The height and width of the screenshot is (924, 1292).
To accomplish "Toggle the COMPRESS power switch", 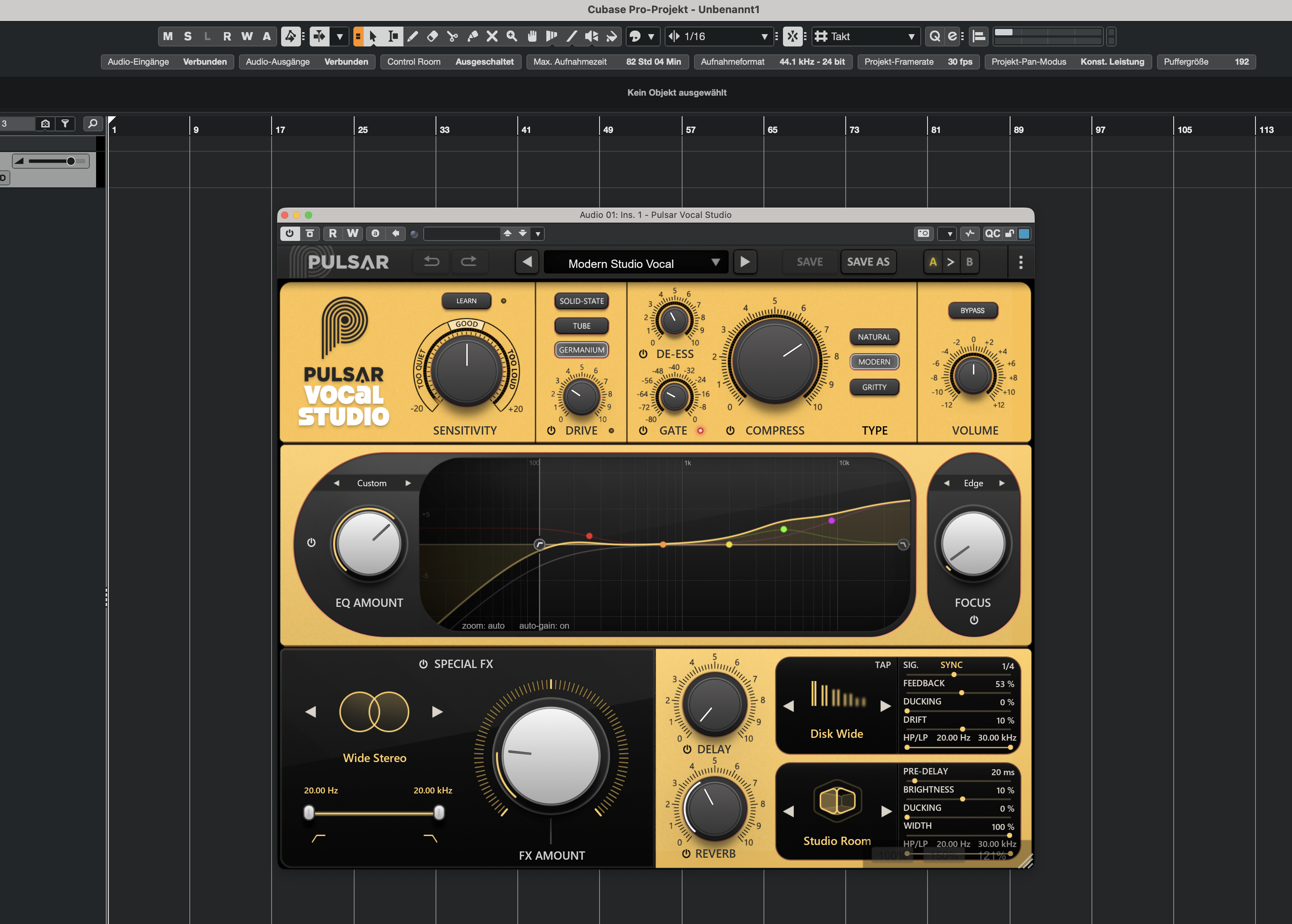I will pos(730,431).
